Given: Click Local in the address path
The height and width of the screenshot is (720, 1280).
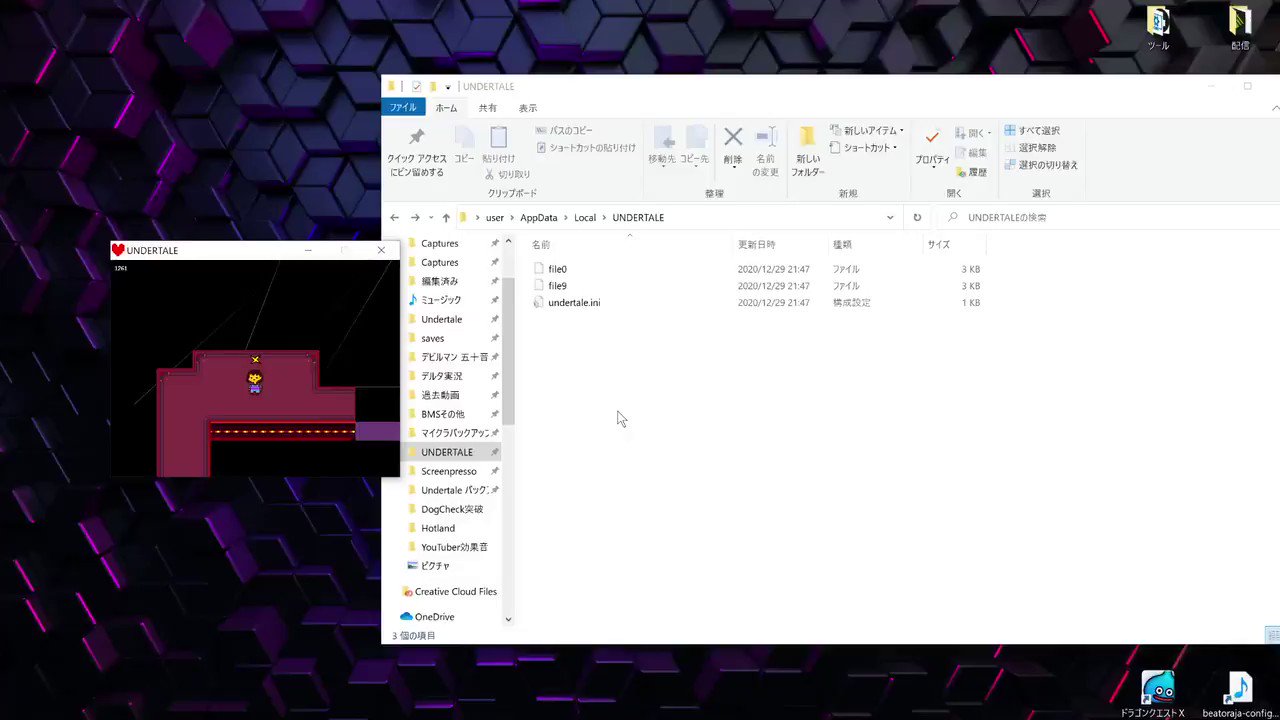Looking at the screenshot, I should (585, 218).
